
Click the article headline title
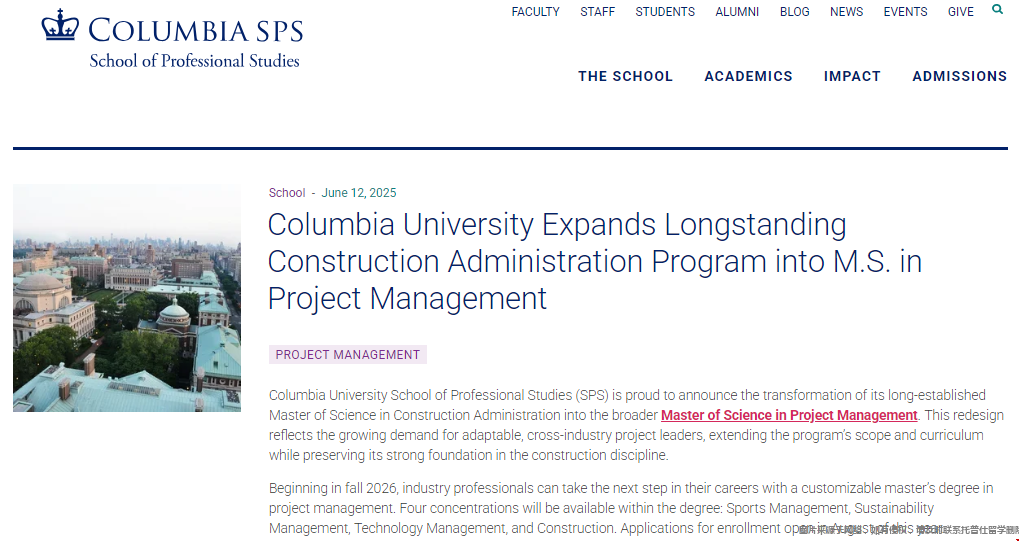pos(594,261)
